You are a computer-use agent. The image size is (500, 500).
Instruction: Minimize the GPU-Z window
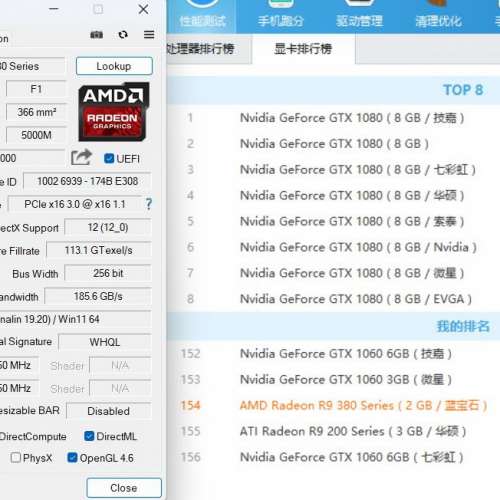click(54, 9)
